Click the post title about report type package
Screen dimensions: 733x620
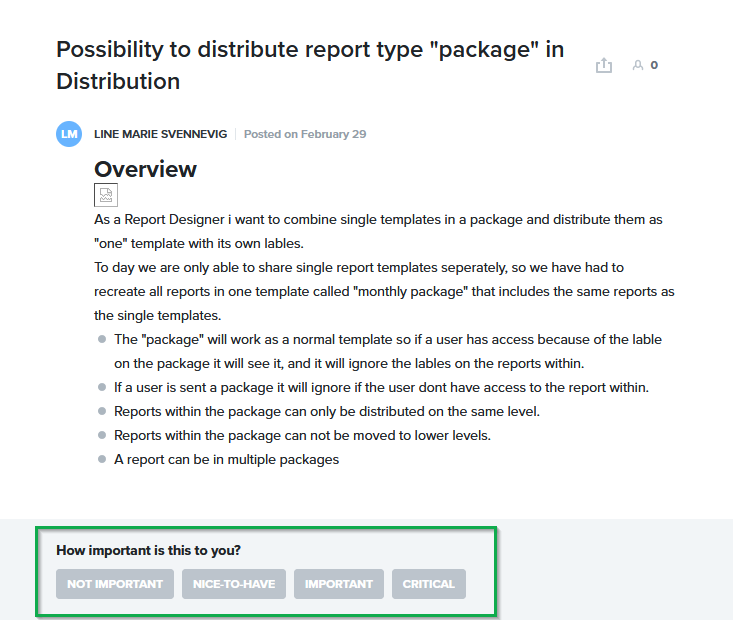[310, 65]
